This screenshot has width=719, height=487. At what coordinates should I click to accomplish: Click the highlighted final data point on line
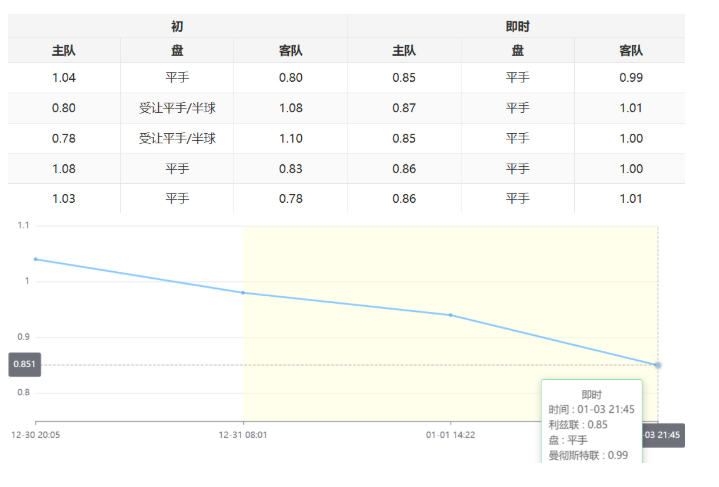(658, 365)
